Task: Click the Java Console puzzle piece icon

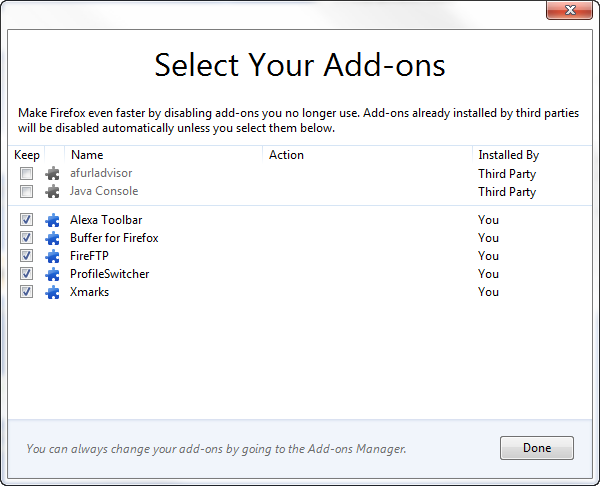Action: point(52,192)
